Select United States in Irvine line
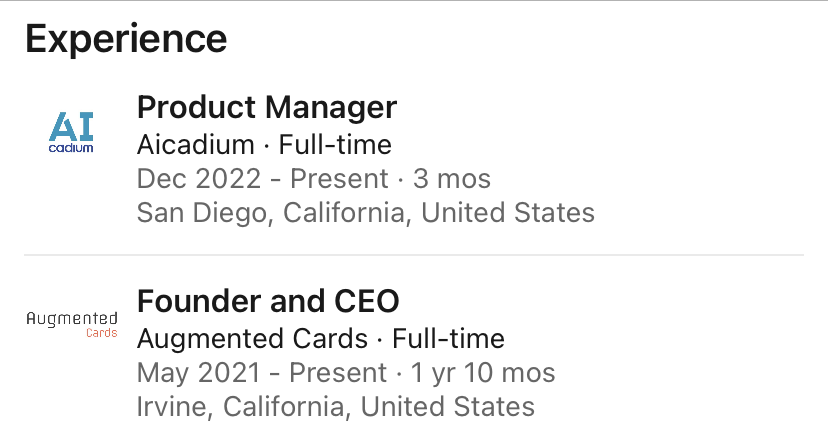Image resolution: width=828 pixels, height=445 pixels. coord(447,406)
